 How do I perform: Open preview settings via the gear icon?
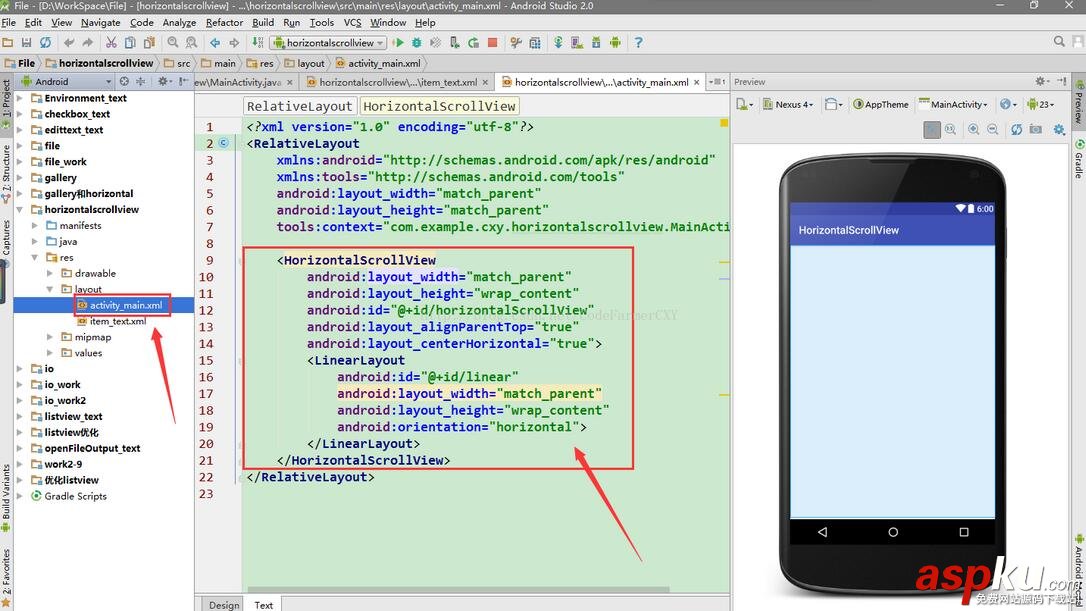[1060, 130]
